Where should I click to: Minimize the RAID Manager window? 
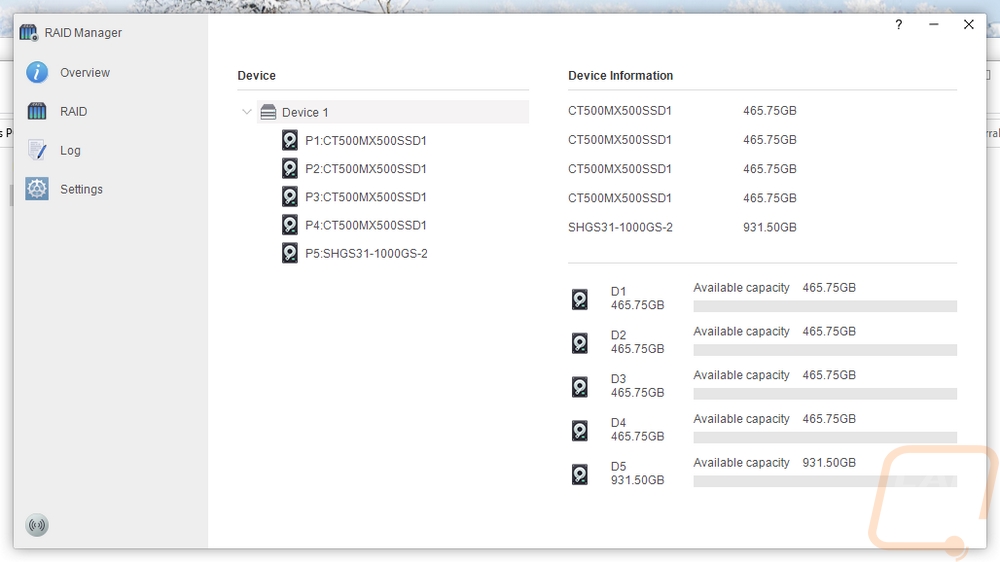(x=934, y=24)
